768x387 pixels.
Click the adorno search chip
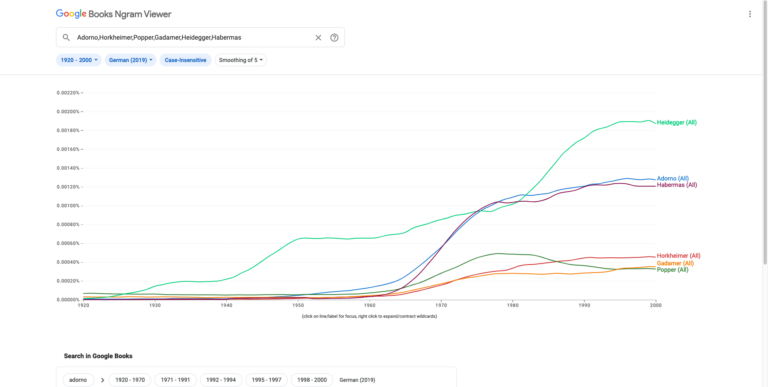pos(78,380)
